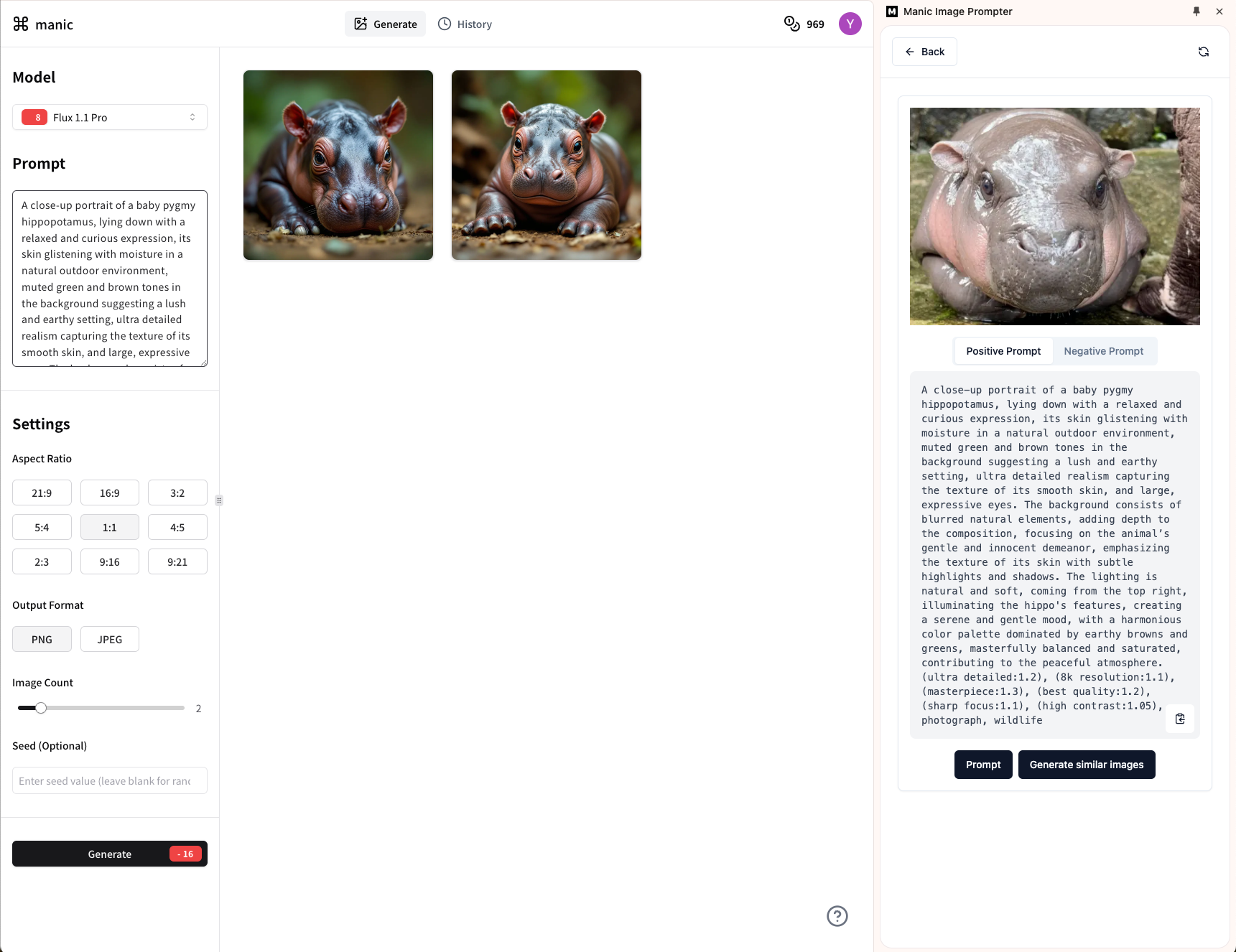This screenshot has width=1236, height=952.
Task: Choose JPEG output format
Action: click(x=110, y=639)
